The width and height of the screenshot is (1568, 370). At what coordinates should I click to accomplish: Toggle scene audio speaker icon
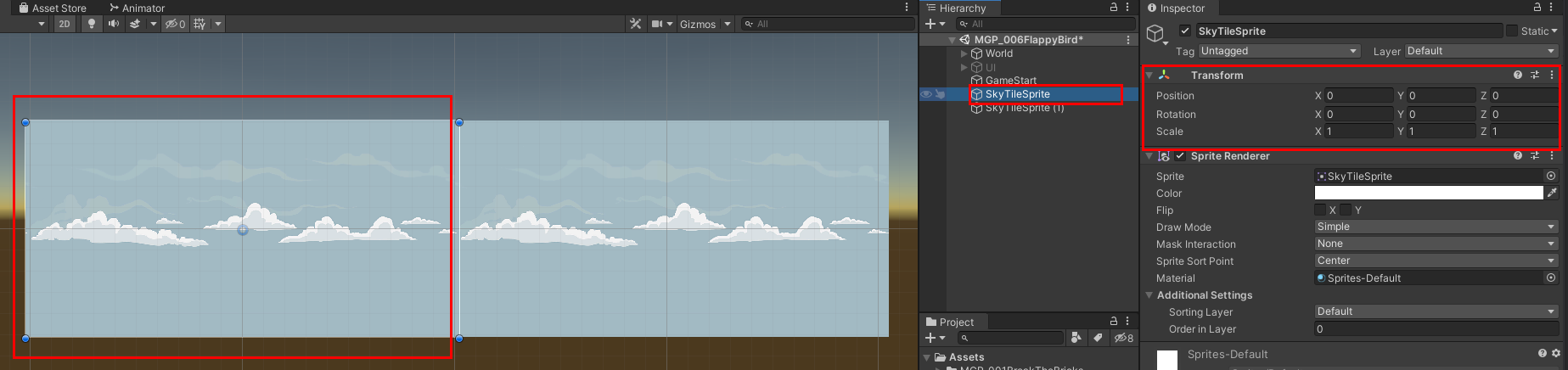click(x=113, y=24)
